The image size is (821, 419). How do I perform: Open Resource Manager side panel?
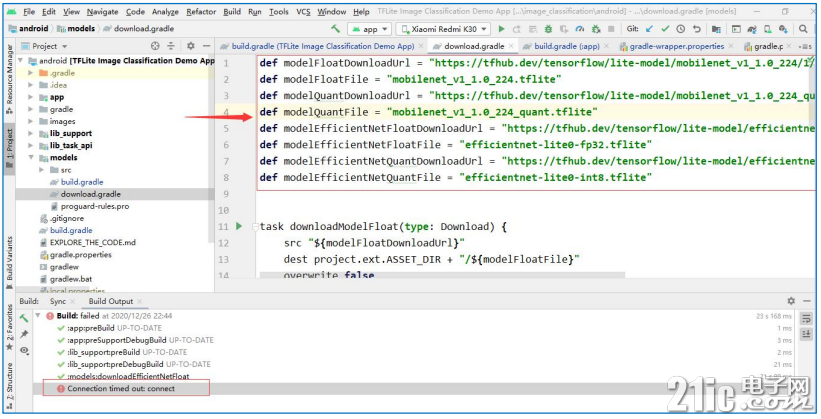(9, 79)
